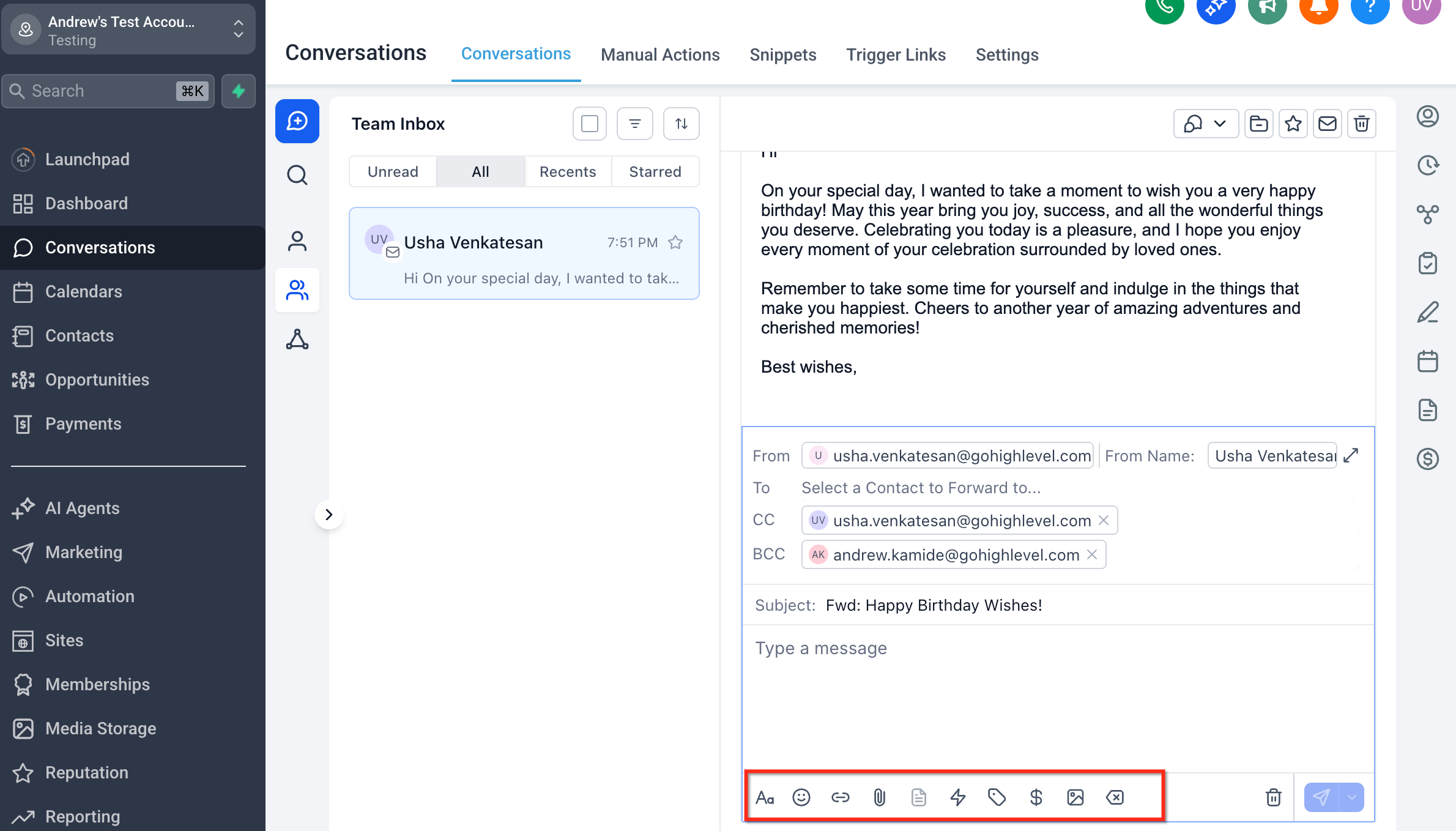Switch to the Snippets tab
Viewport: 1456px width, 831px height.
782,54
